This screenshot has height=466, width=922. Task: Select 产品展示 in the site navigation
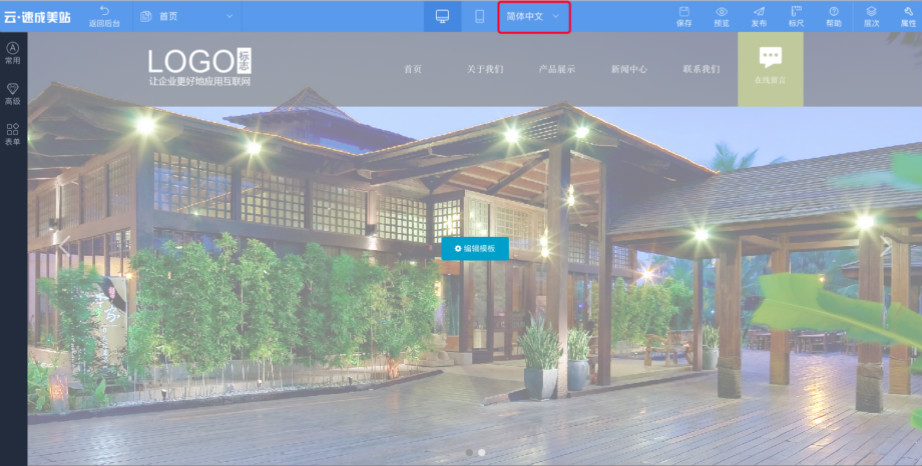pos(557,70)
